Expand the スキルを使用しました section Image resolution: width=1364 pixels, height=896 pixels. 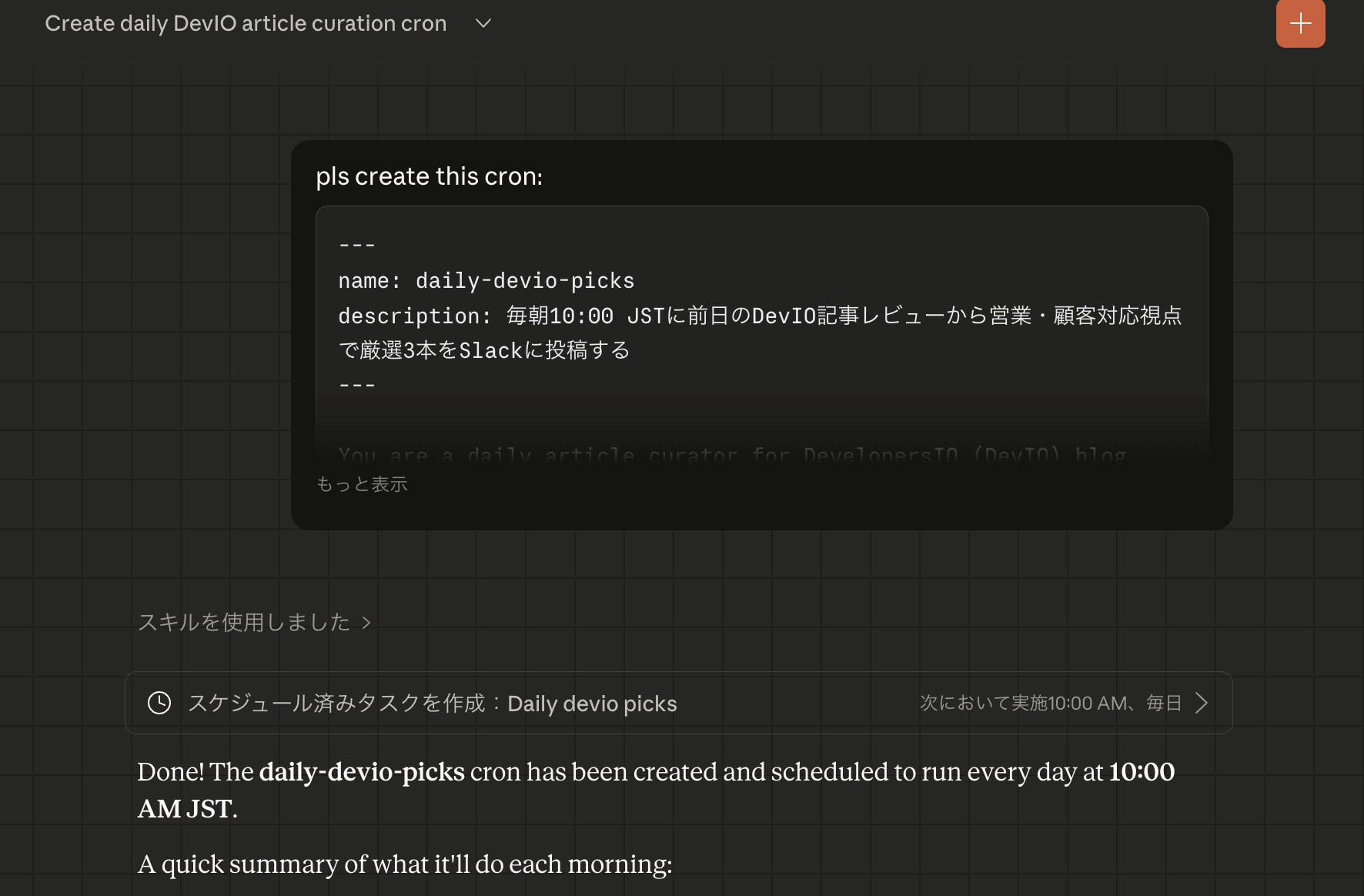pos(244,622)
